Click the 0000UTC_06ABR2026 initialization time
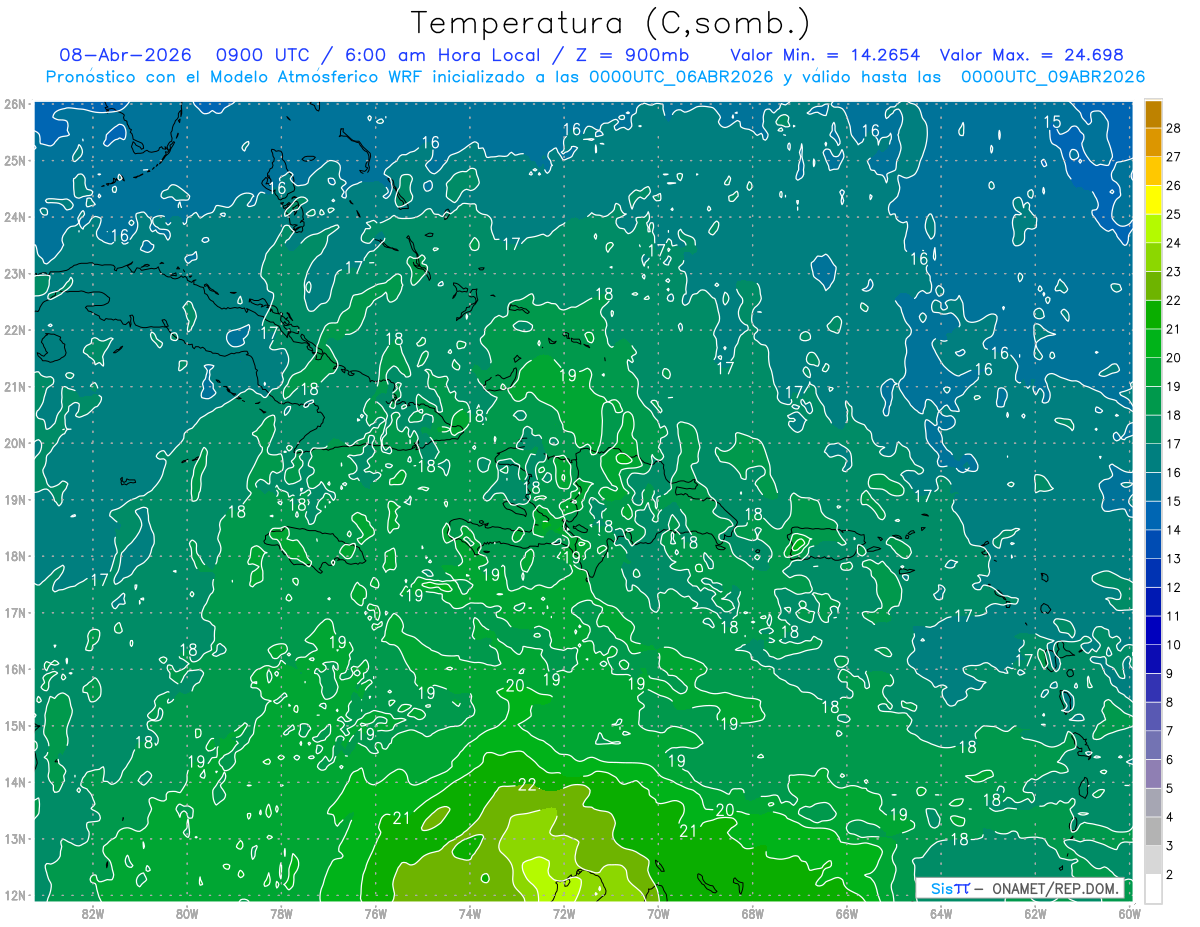The height and width of the screenshot is (927, 1200). (681, 77)
